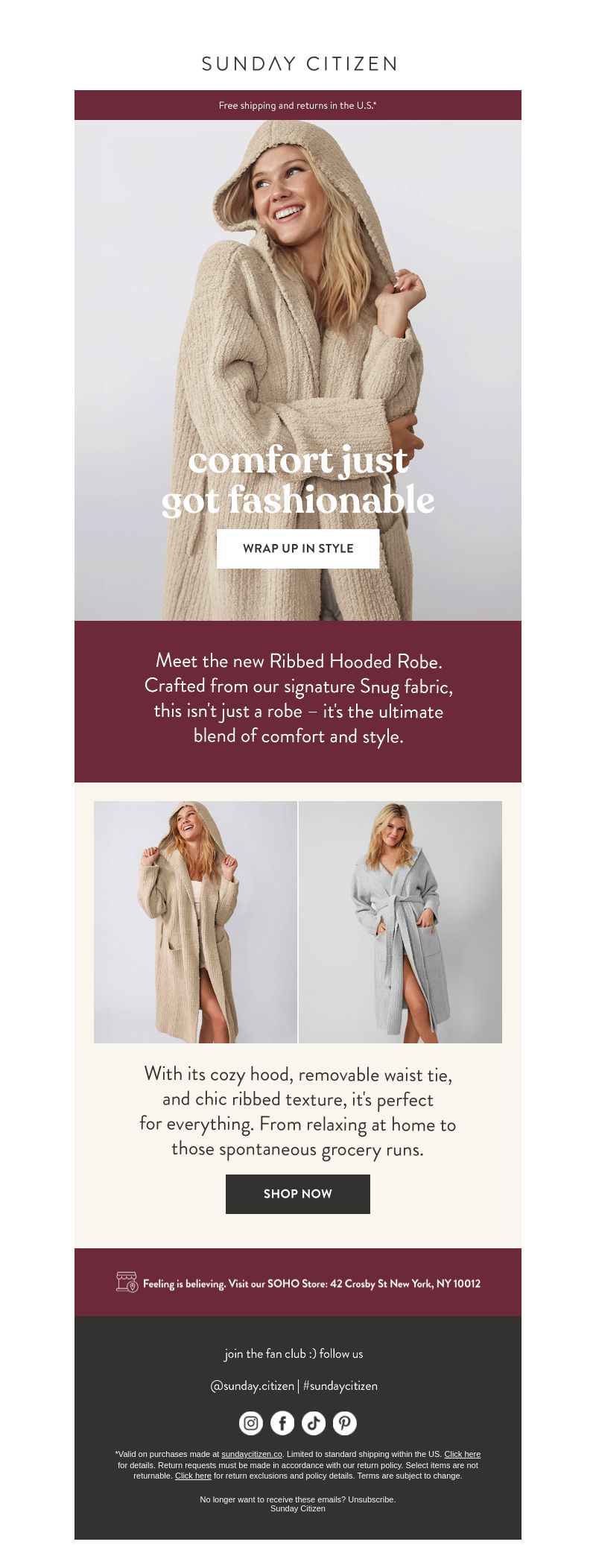Click the comfort just got fashionable headline

coord(298,480)
